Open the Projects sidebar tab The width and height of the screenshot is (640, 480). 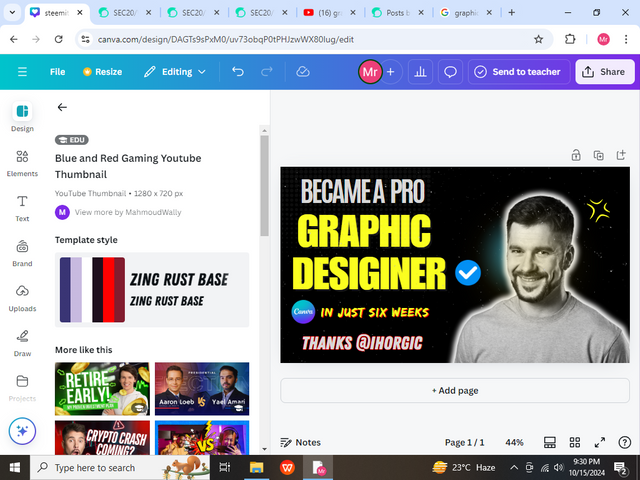tap(22, 388)
